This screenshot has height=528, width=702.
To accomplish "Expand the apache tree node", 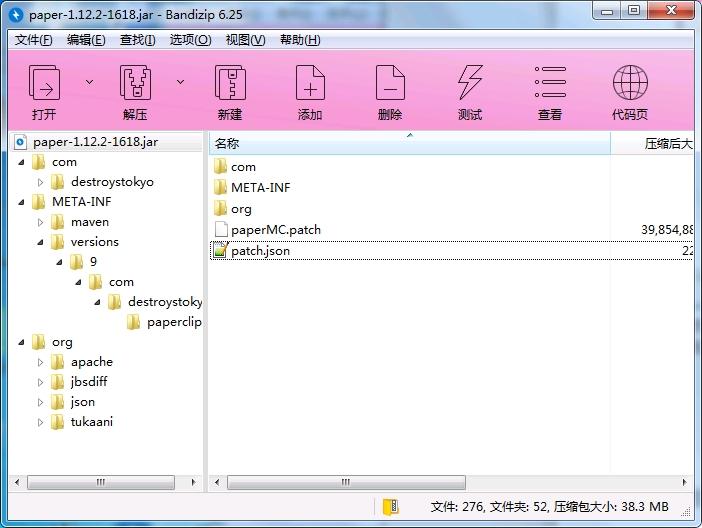I will (40, 362).
